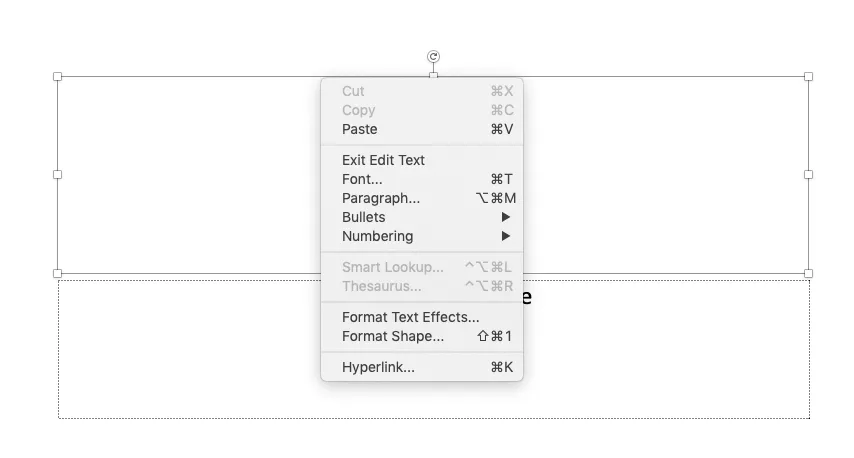Open the Font... dialog
The height and width of the screenshot is (458, 854).
click(x=362, y=179)
